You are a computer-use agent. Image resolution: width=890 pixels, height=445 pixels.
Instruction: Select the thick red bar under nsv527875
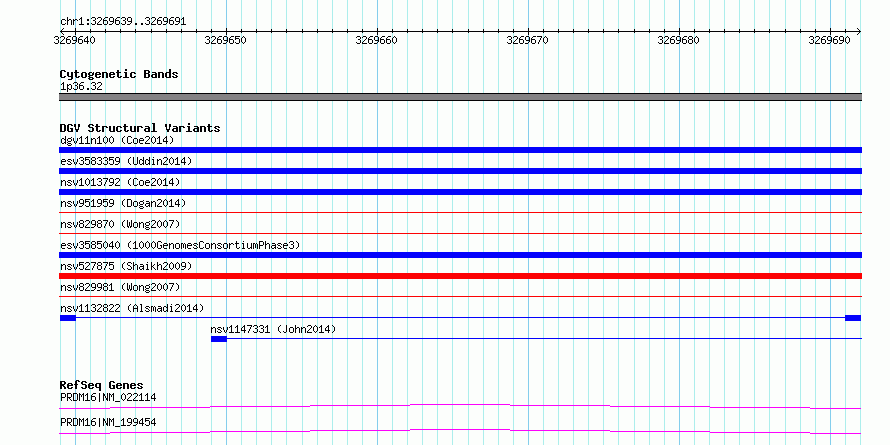point(460,276)
